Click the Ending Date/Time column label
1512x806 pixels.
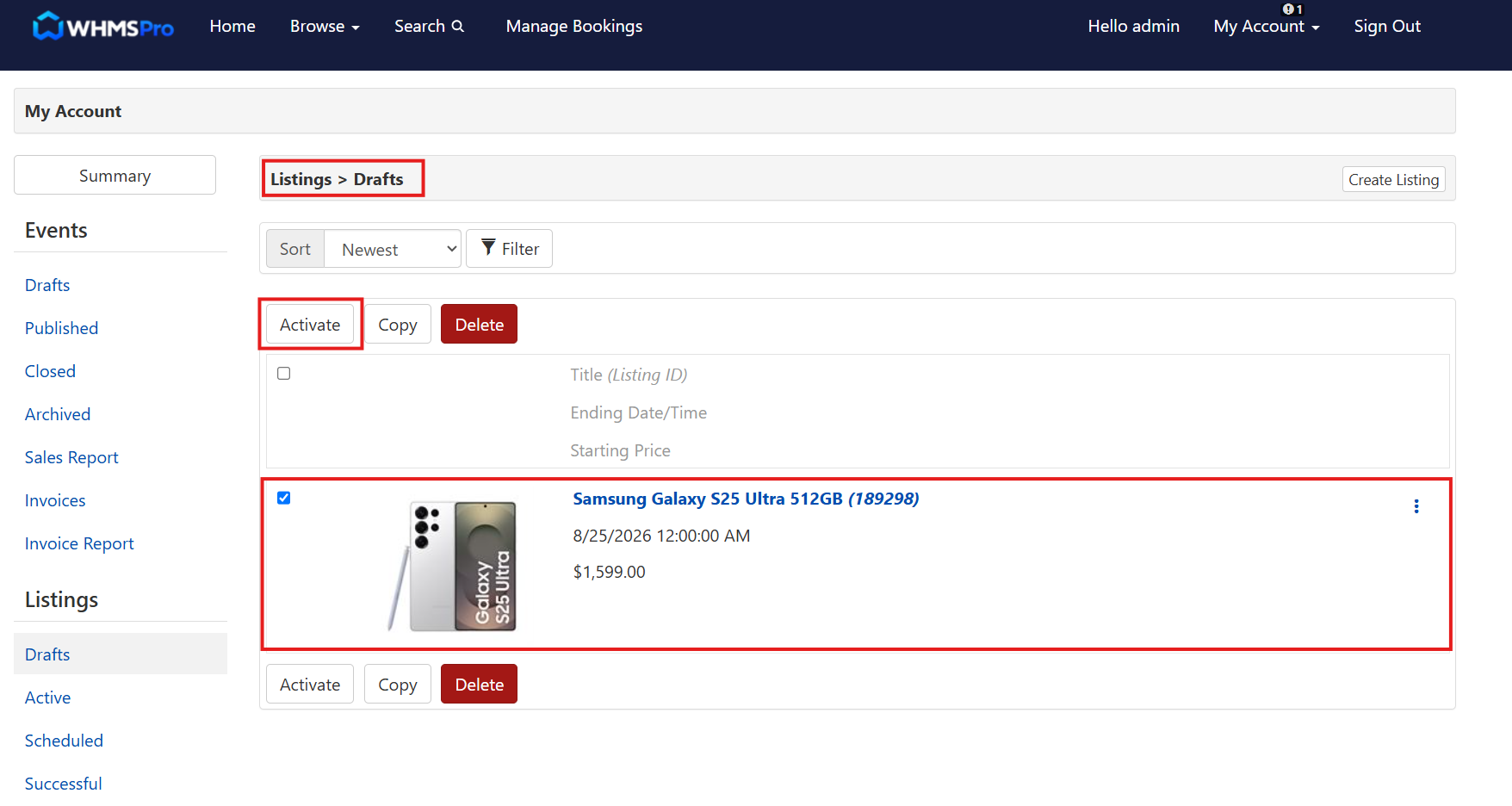638,412
